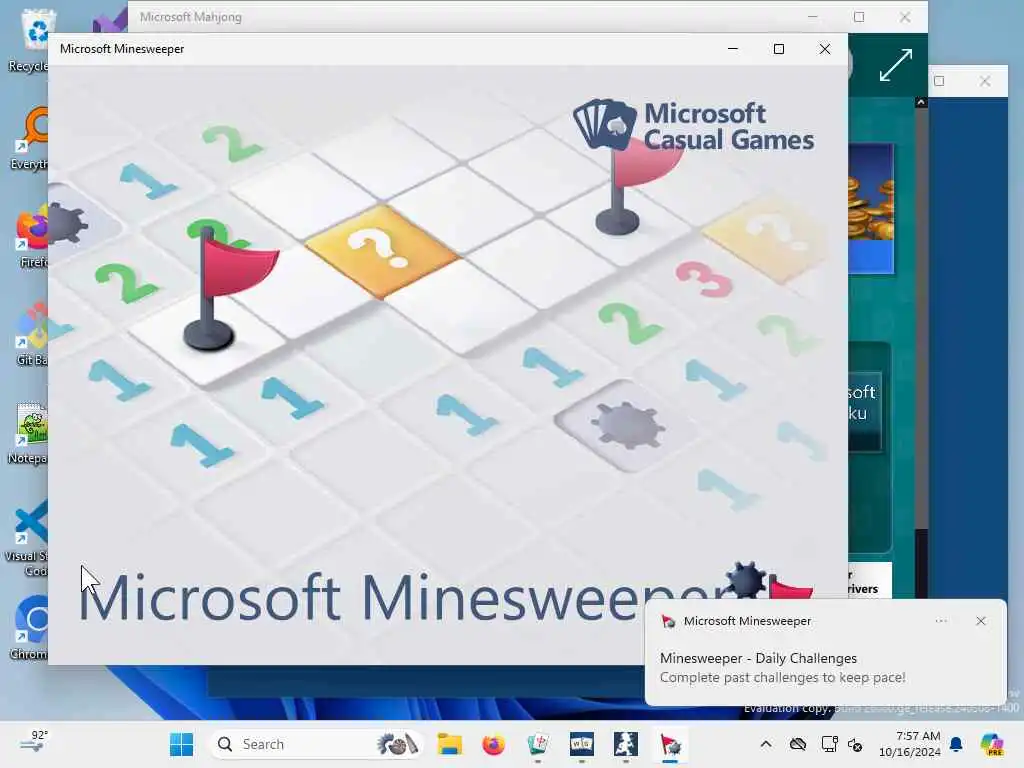This screenshot has width=1024, height=768.
Task: Launch File Explorer from the taskbar
Action: [450, 744]
